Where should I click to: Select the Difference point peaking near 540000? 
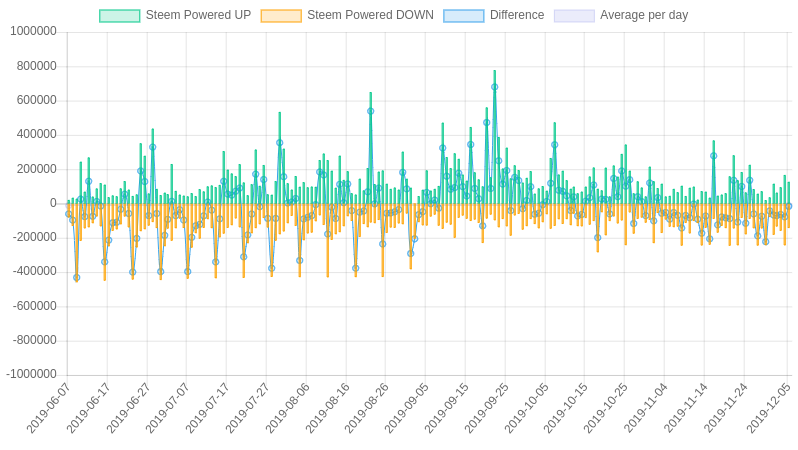pyautogui.click(x=370, y=111)
